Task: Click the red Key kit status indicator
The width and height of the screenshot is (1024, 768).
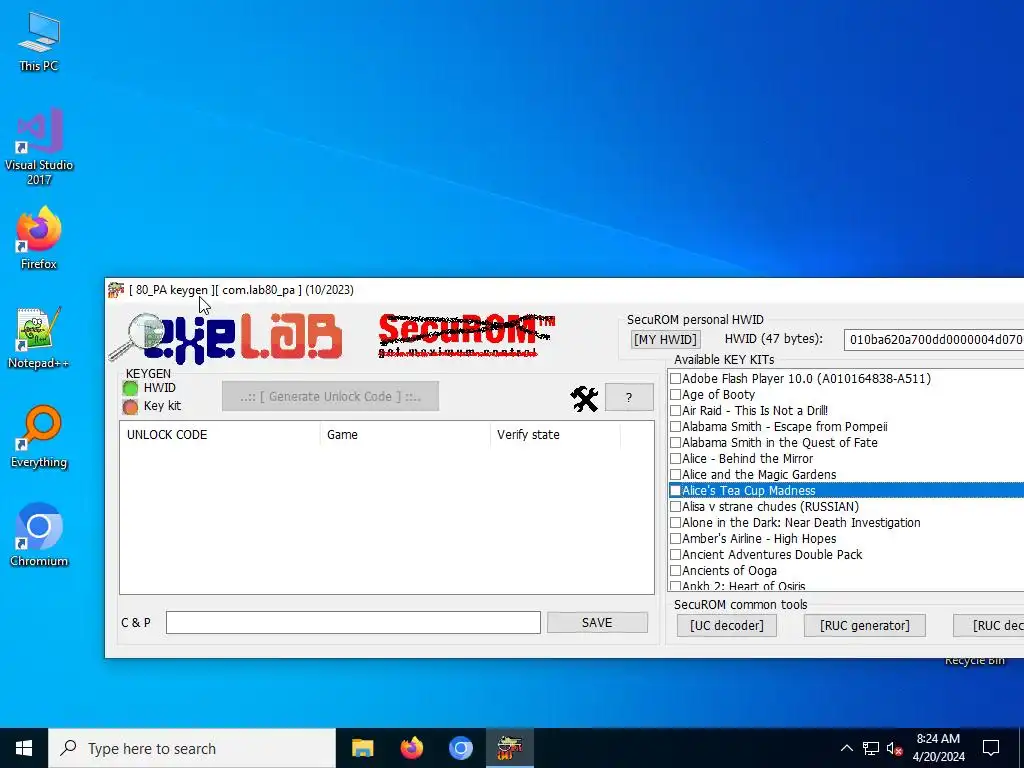Action: tap(131, 407)
